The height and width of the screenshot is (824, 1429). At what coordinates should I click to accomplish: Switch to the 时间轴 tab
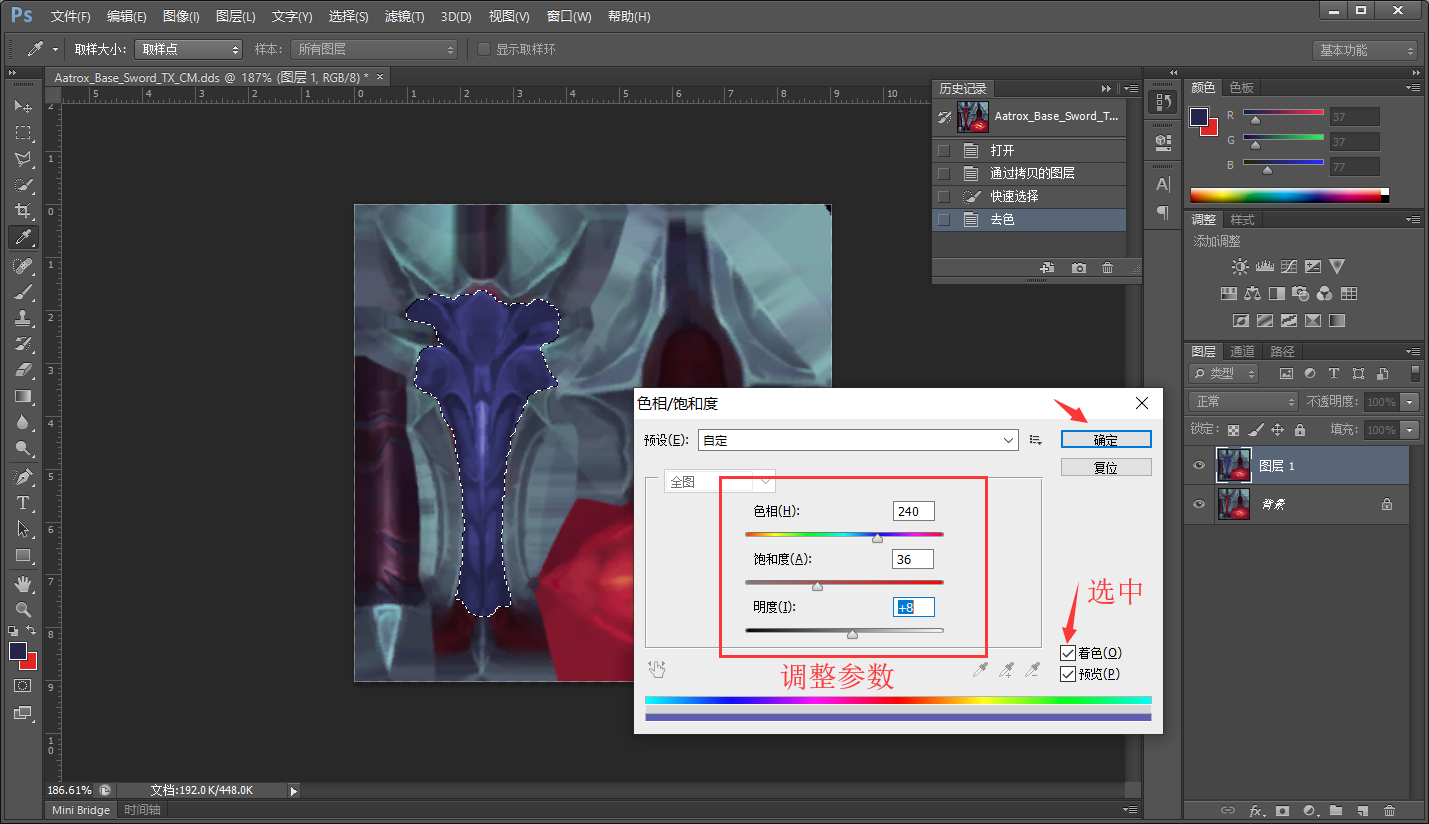pyautogui.click(x=141, y=810)
